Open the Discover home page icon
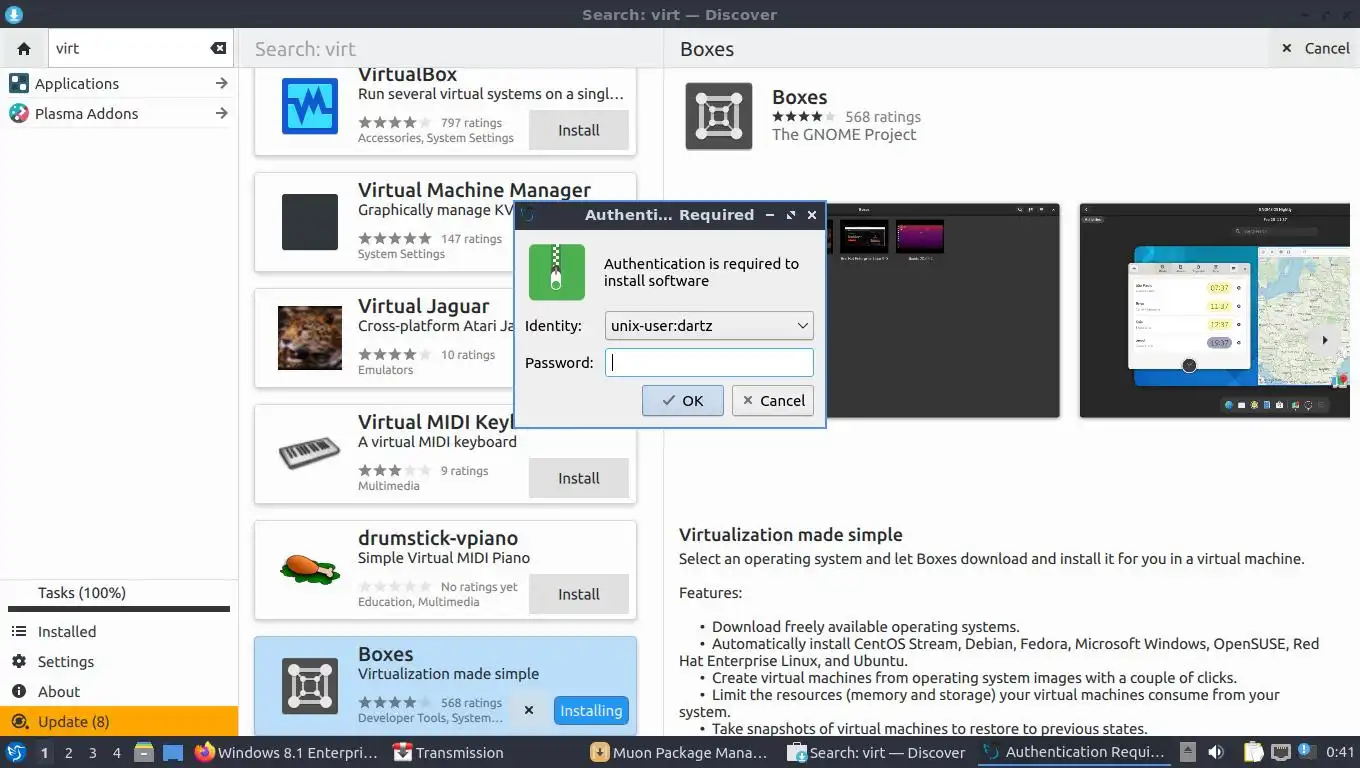The height and width of the screenshot is (768, 1360). pos(24,48)
